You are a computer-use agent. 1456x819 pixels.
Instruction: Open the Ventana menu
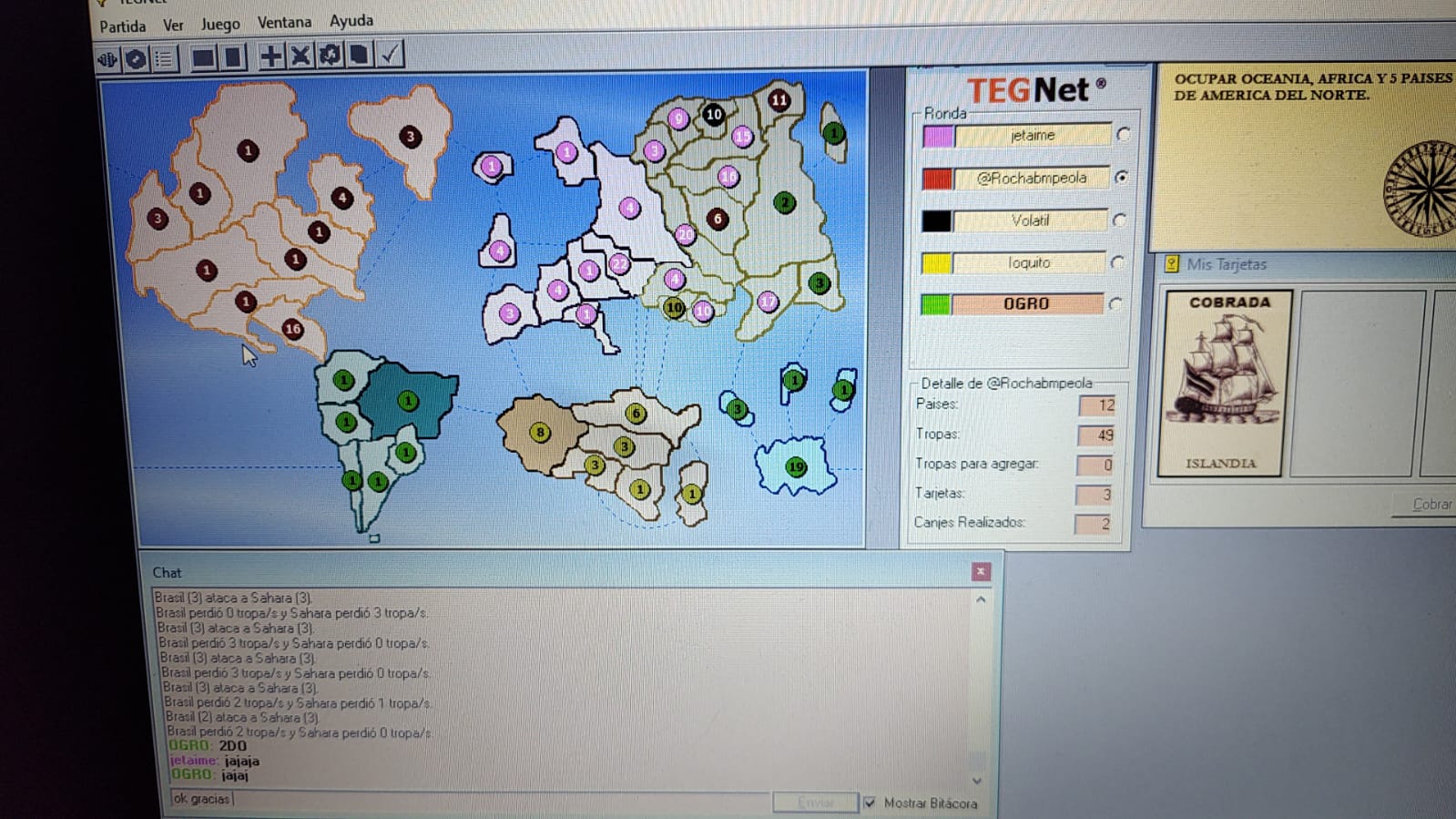284,22
